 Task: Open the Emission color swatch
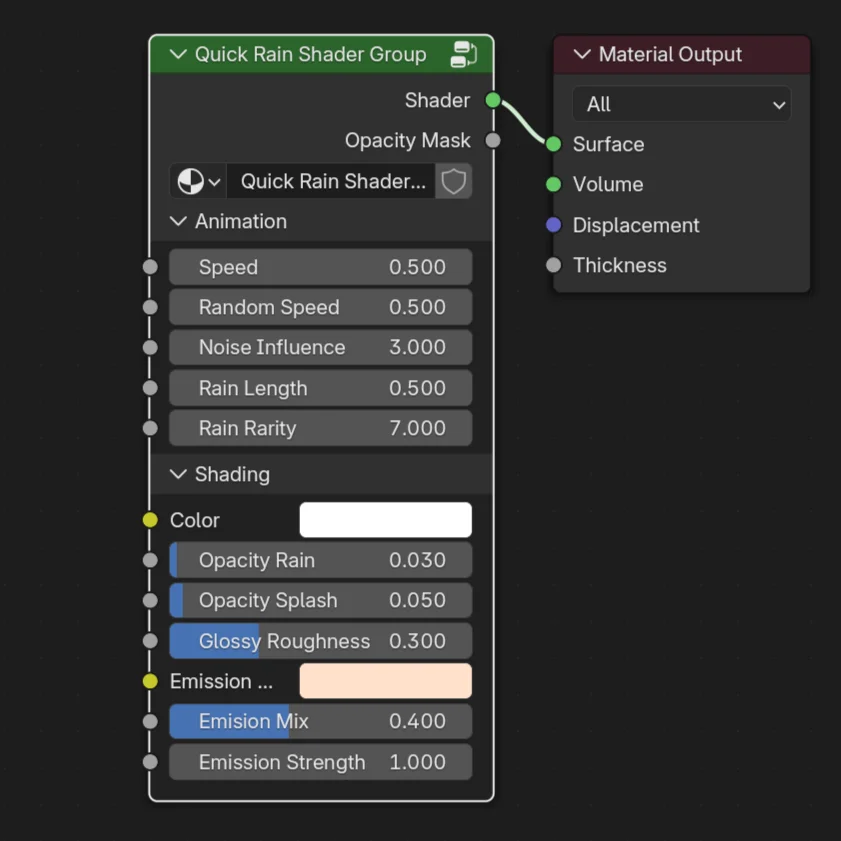[x=385, y=681]
